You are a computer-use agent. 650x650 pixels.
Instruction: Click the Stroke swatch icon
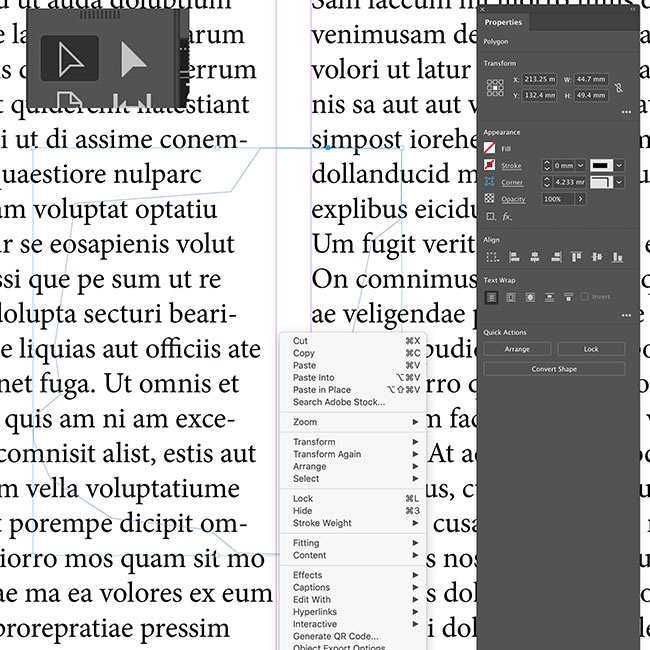coord(490,165)
